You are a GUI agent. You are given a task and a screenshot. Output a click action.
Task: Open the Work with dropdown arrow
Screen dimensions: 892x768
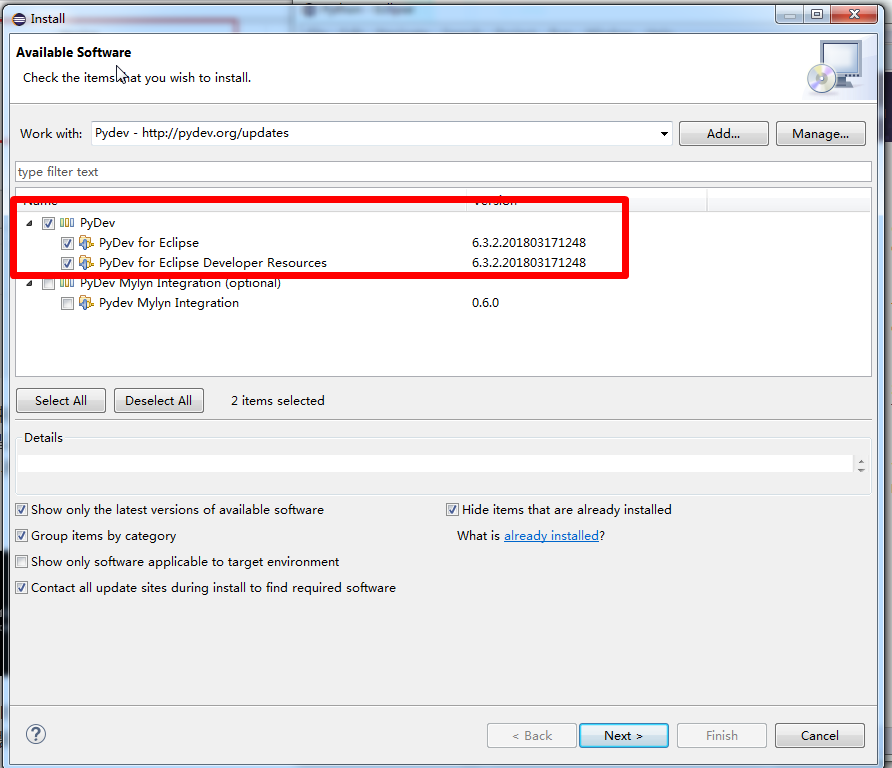(x=664, y=134)
